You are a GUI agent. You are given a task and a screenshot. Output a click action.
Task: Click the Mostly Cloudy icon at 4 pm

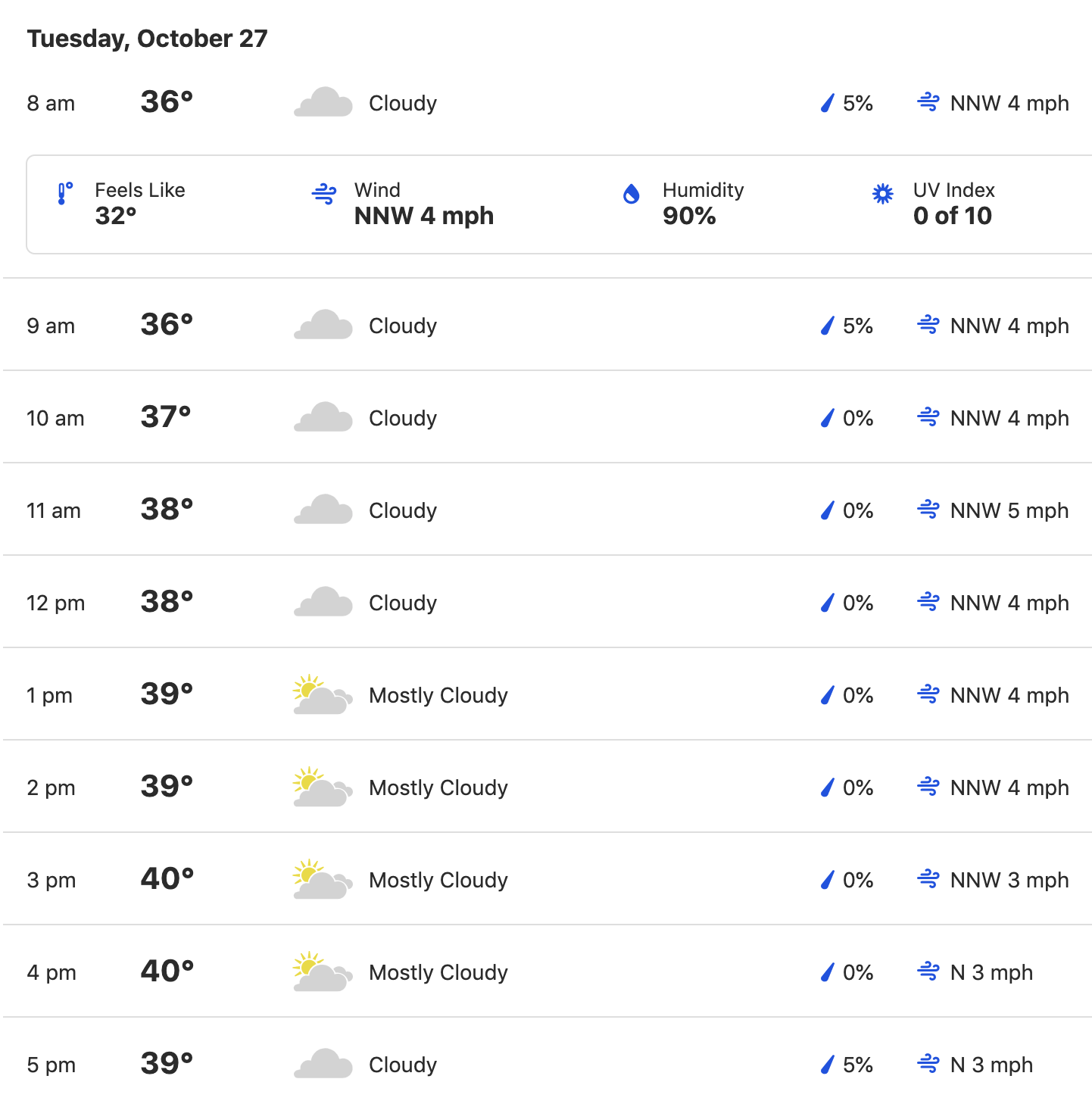click(x=323, y=971)
